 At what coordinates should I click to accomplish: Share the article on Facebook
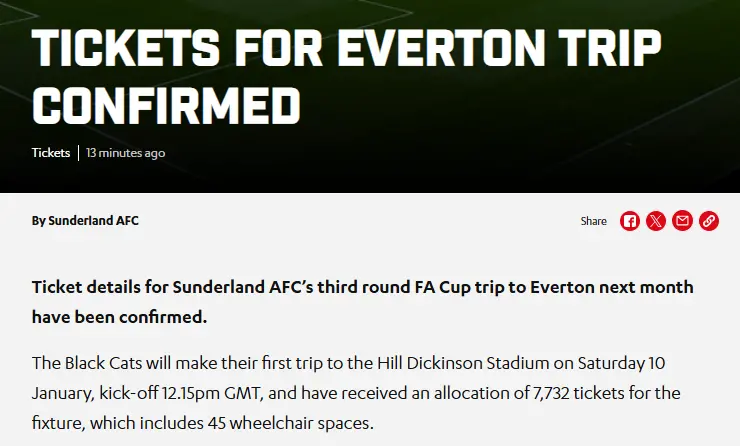click(629, 221)
